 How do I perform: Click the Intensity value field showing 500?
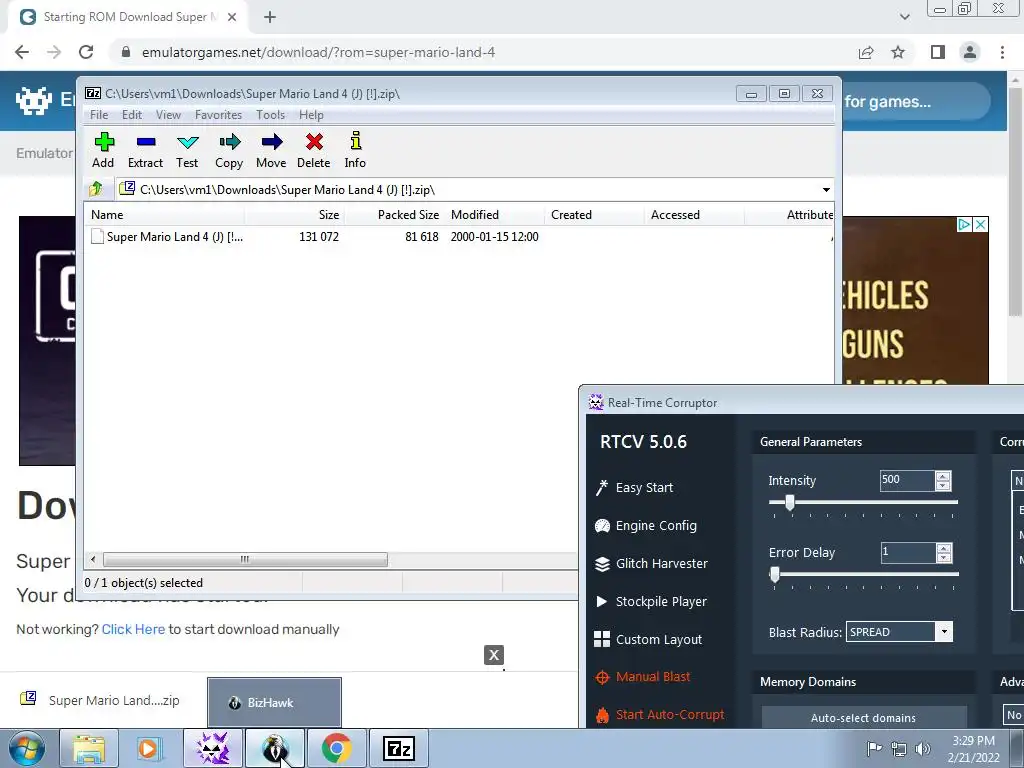point(908,480)
